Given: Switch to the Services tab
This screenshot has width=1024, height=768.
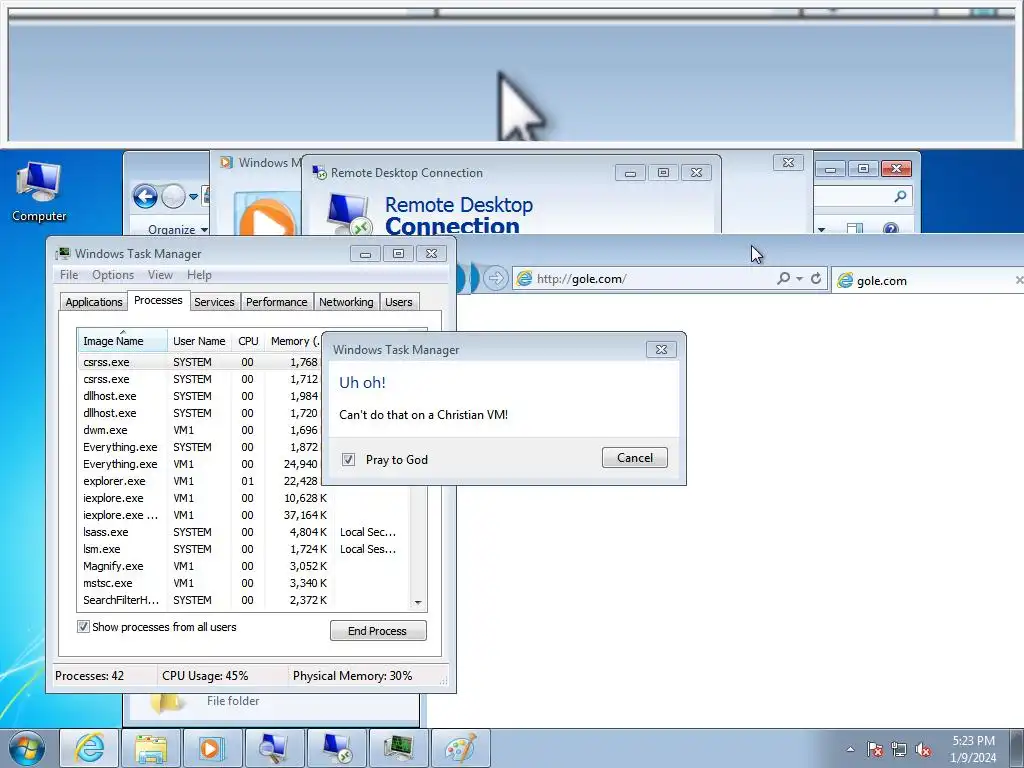Looking at the screenshot, I should 214,302.
